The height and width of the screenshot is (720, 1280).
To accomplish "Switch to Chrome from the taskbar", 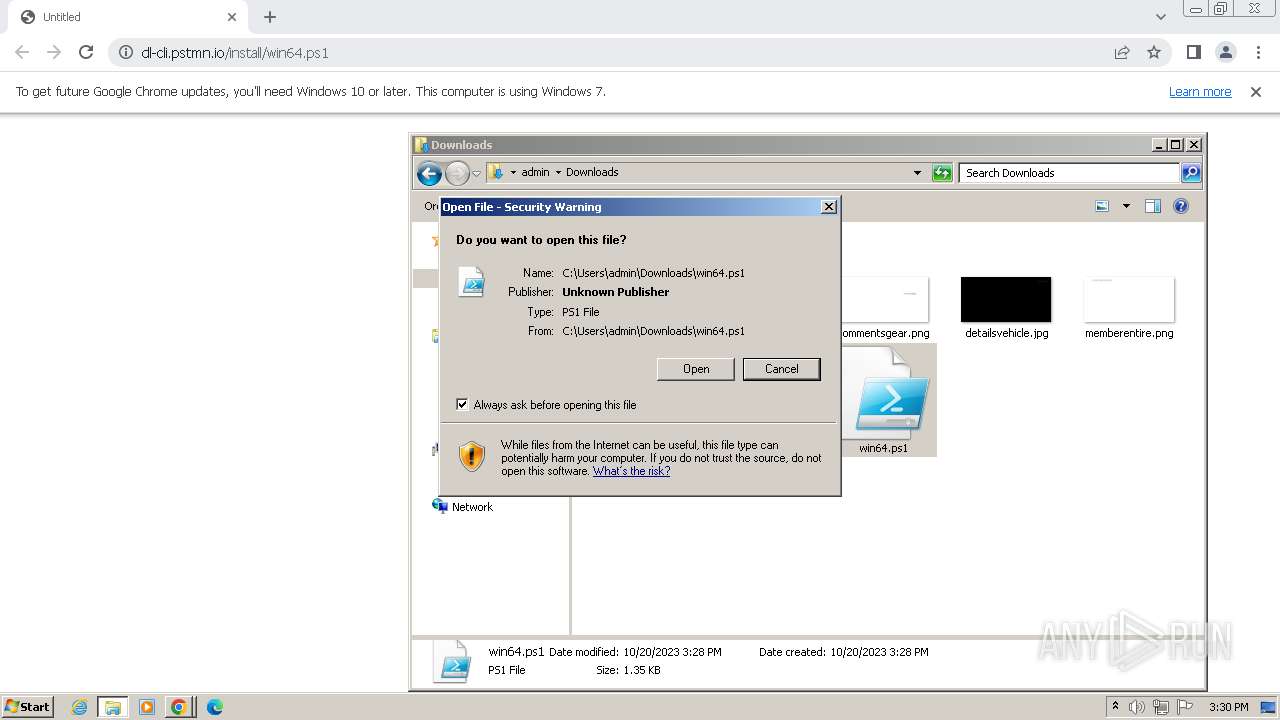I will 179,707.
